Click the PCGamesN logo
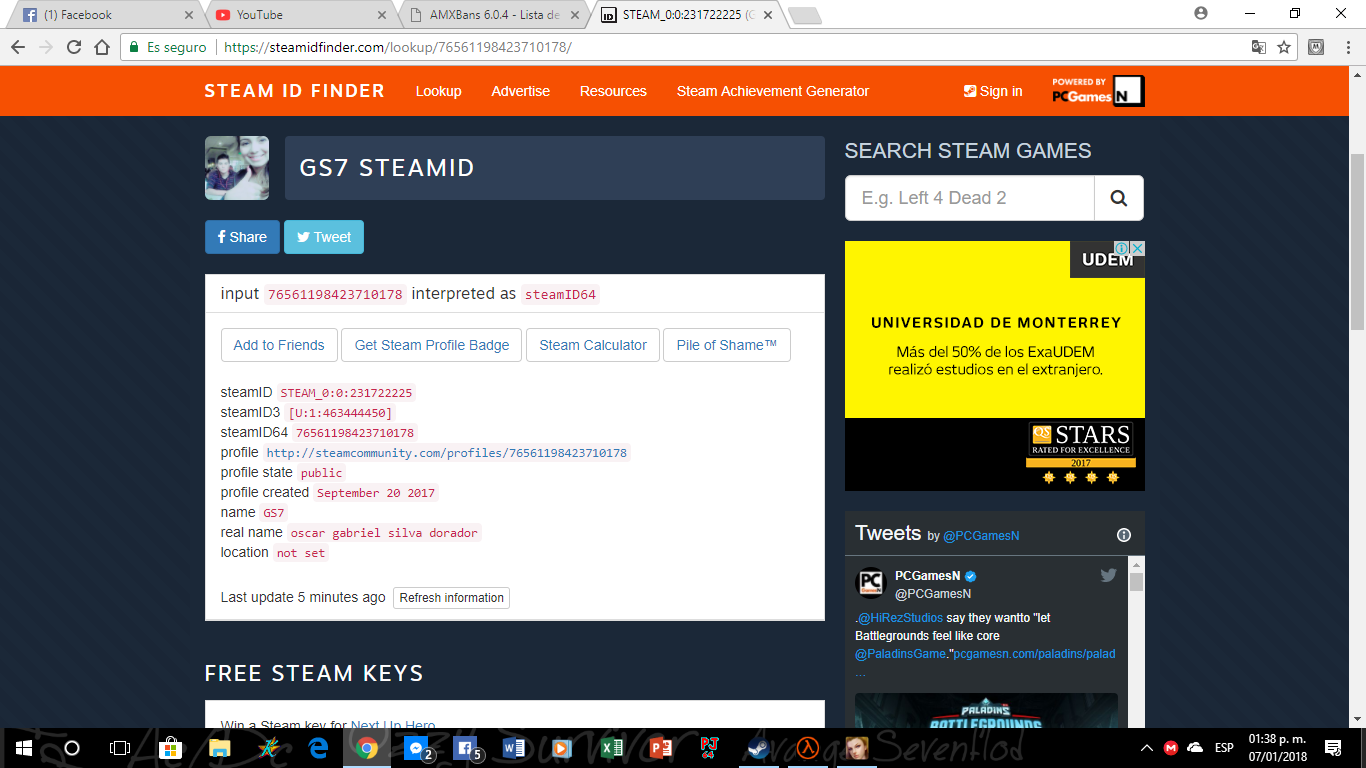This screenshot has height=768, width=1366. [x=1098, y=91]
